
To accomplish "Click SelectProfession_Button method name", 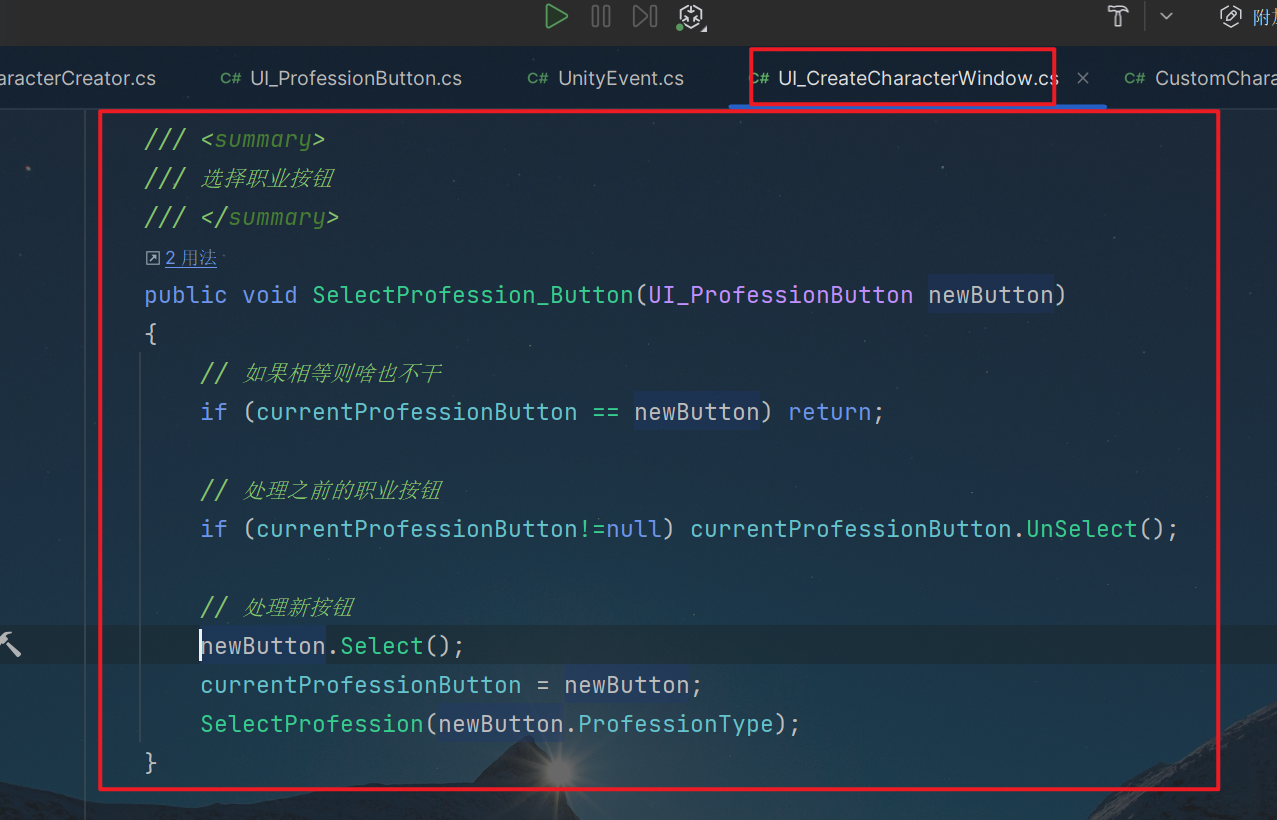I will click(472, 295).
